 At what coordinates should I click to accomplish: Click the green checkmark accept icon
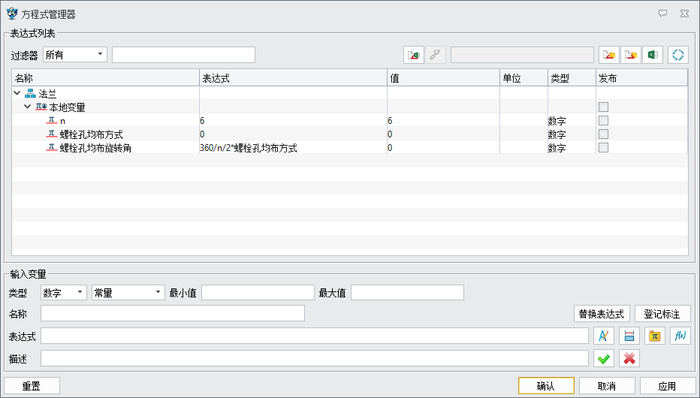click(604, 358)
